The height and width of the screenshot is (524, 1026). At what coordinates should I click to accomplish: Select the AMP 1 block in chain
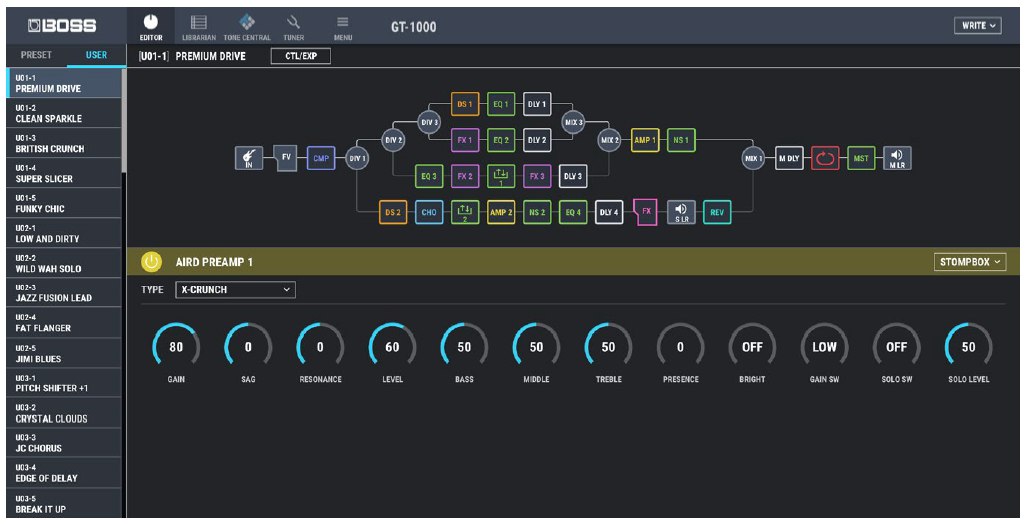pyautogui.click(x=645, y=140)
